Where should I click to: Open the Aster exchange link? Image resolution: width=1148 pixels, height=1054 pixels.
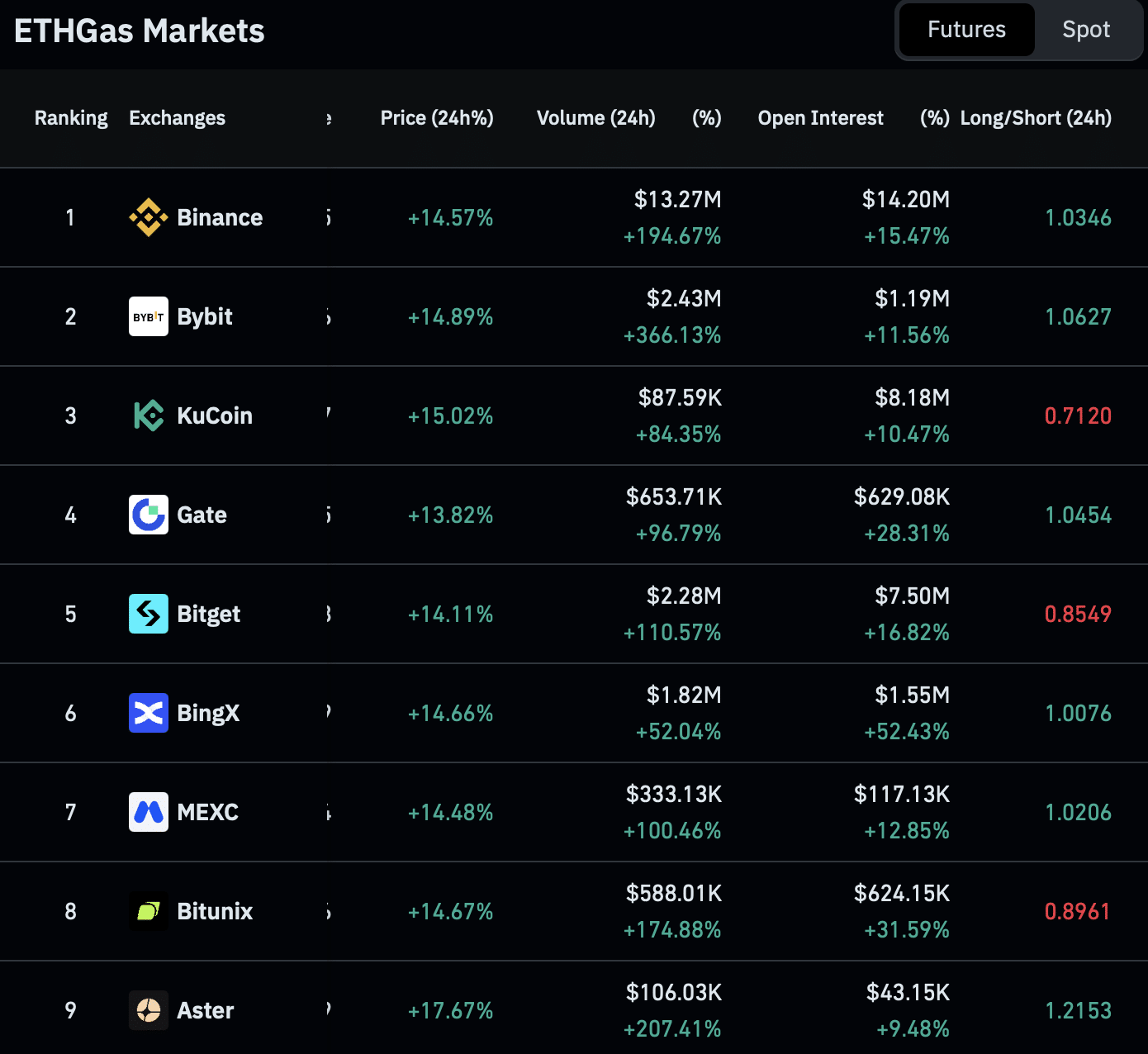pos(205,1010)
